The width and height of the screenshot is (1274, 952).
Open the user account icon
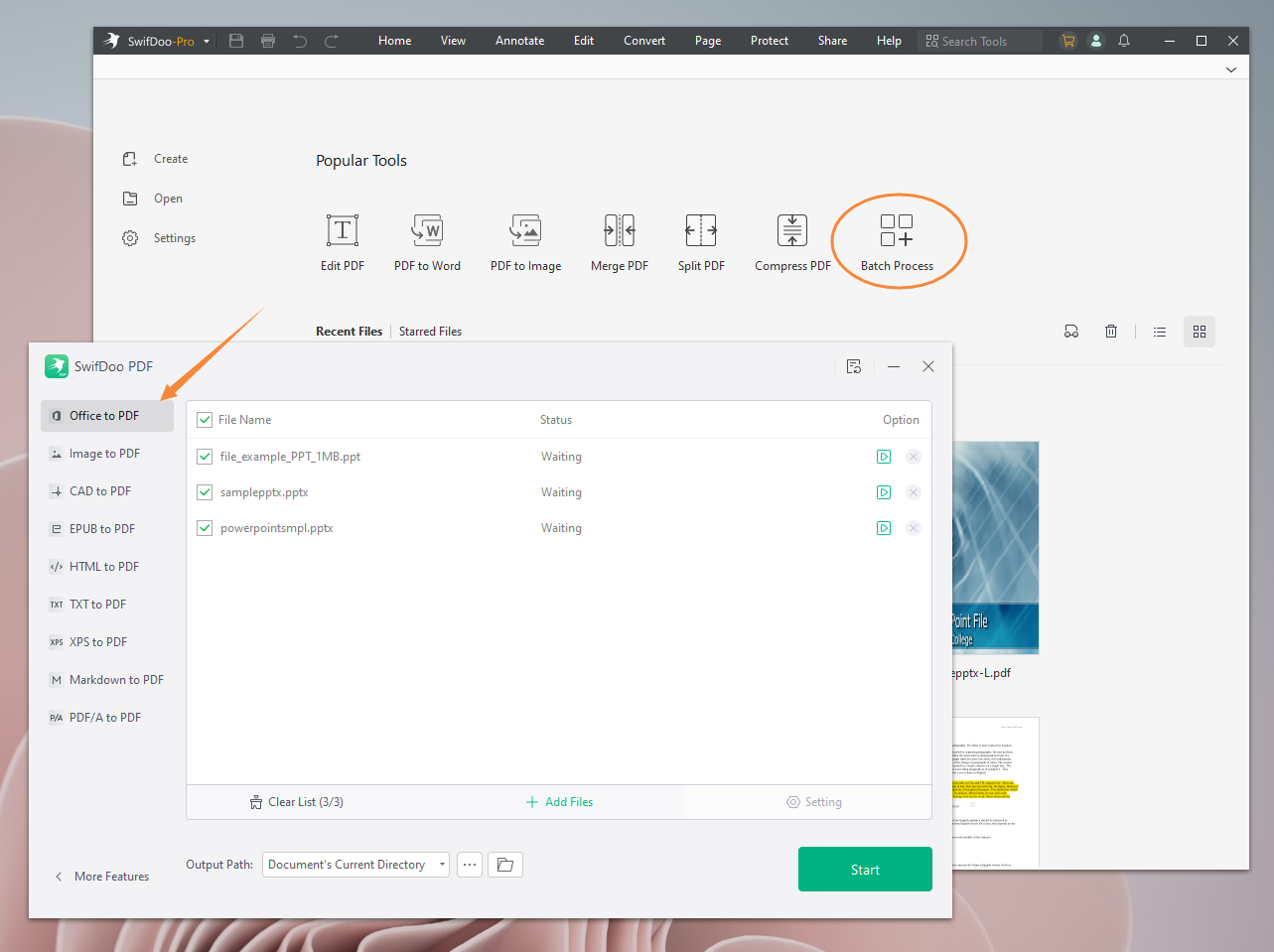[1096, 41]
